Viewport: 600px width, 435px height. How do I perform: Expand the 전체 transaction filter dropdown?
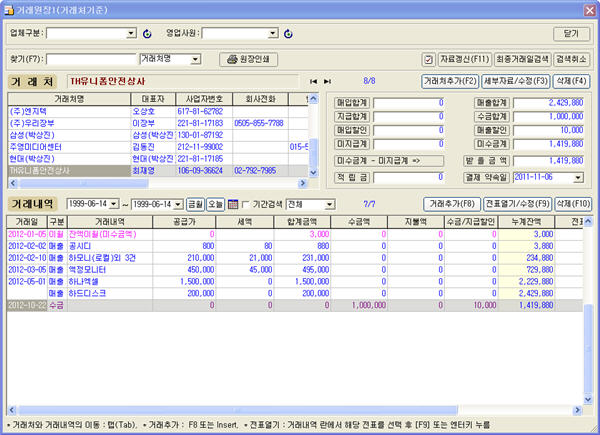[x=329, y=205]
